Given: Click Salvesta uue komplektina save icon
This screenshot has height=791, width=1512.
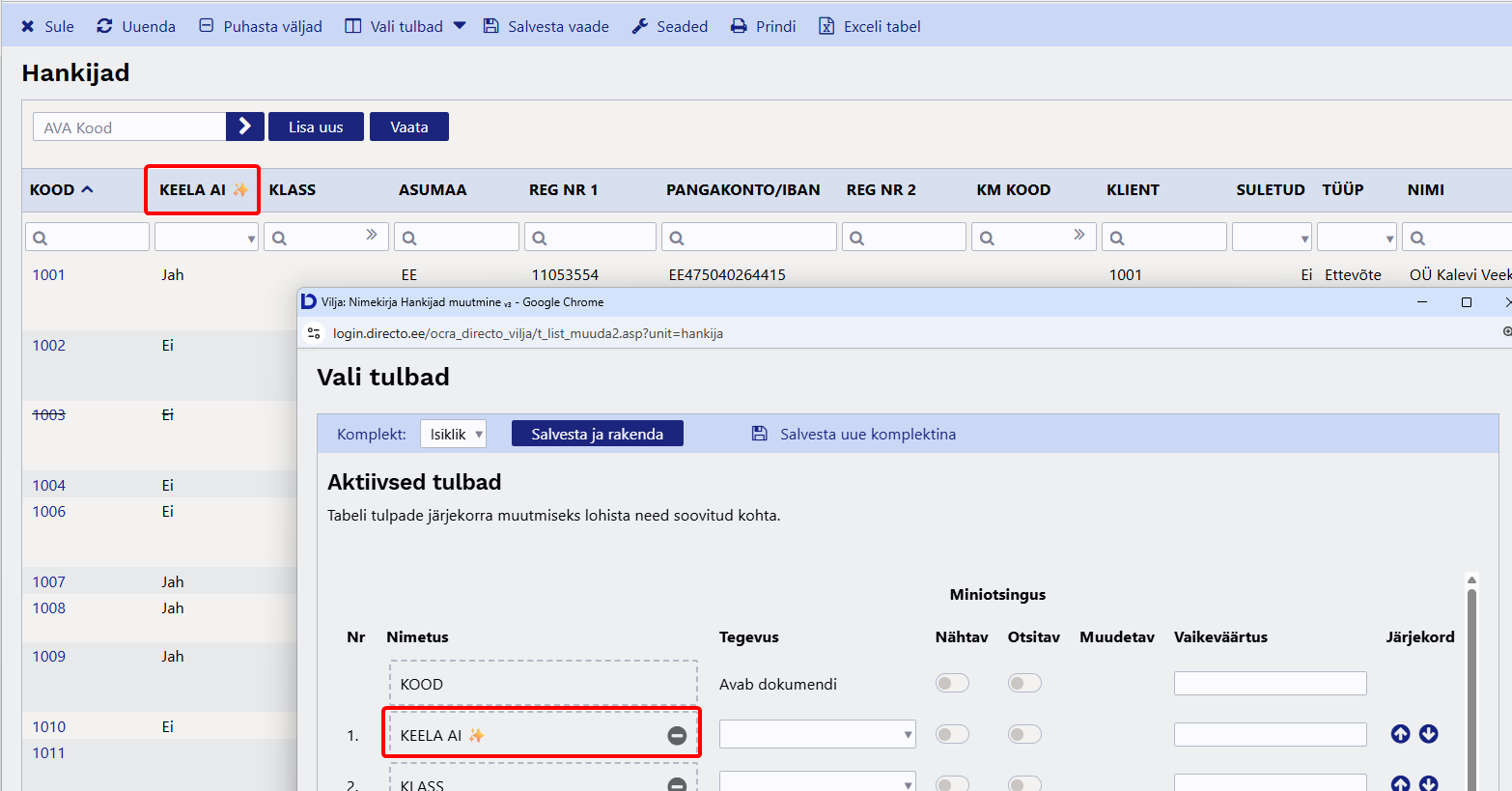Looking at the screenshot, I should (760, 434).
